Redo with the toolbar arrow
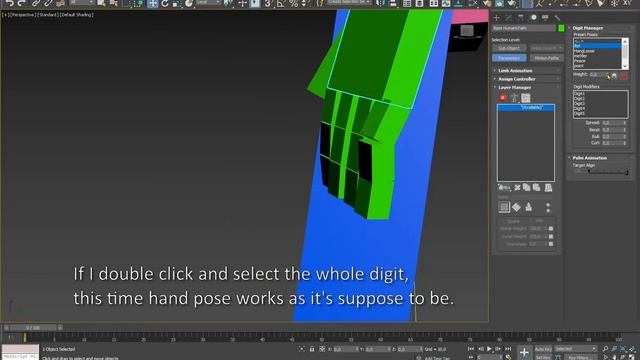 (x=21, y=3)
